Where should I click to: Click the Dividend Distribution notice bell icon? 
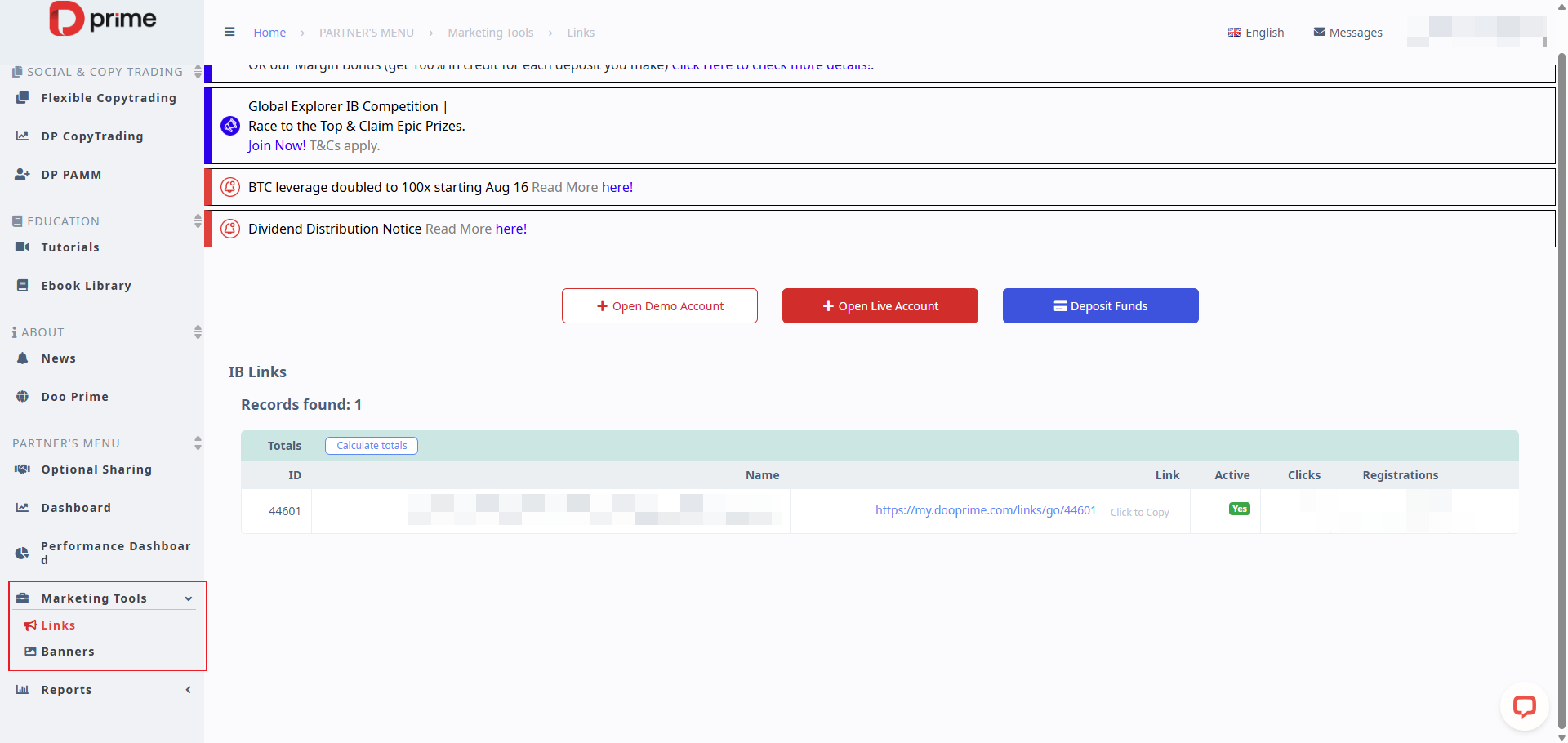[230, 229]
